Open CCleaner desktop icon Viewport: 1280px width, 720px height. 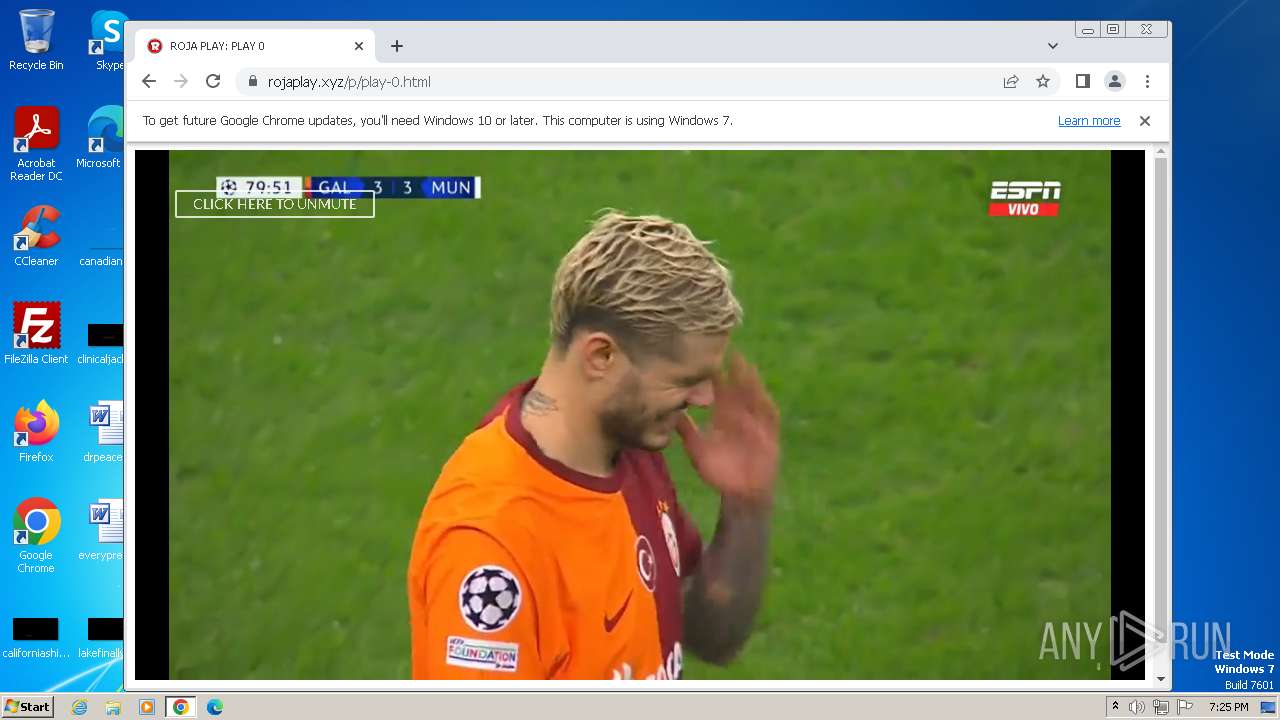[36, 236]
